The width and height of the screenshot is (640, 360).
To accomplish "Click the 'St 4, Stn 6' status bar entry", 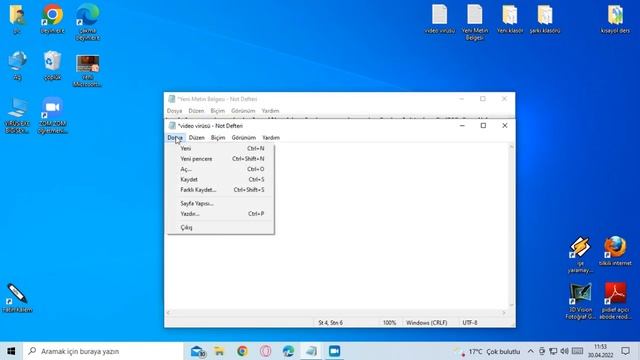I will coord(331,323).
